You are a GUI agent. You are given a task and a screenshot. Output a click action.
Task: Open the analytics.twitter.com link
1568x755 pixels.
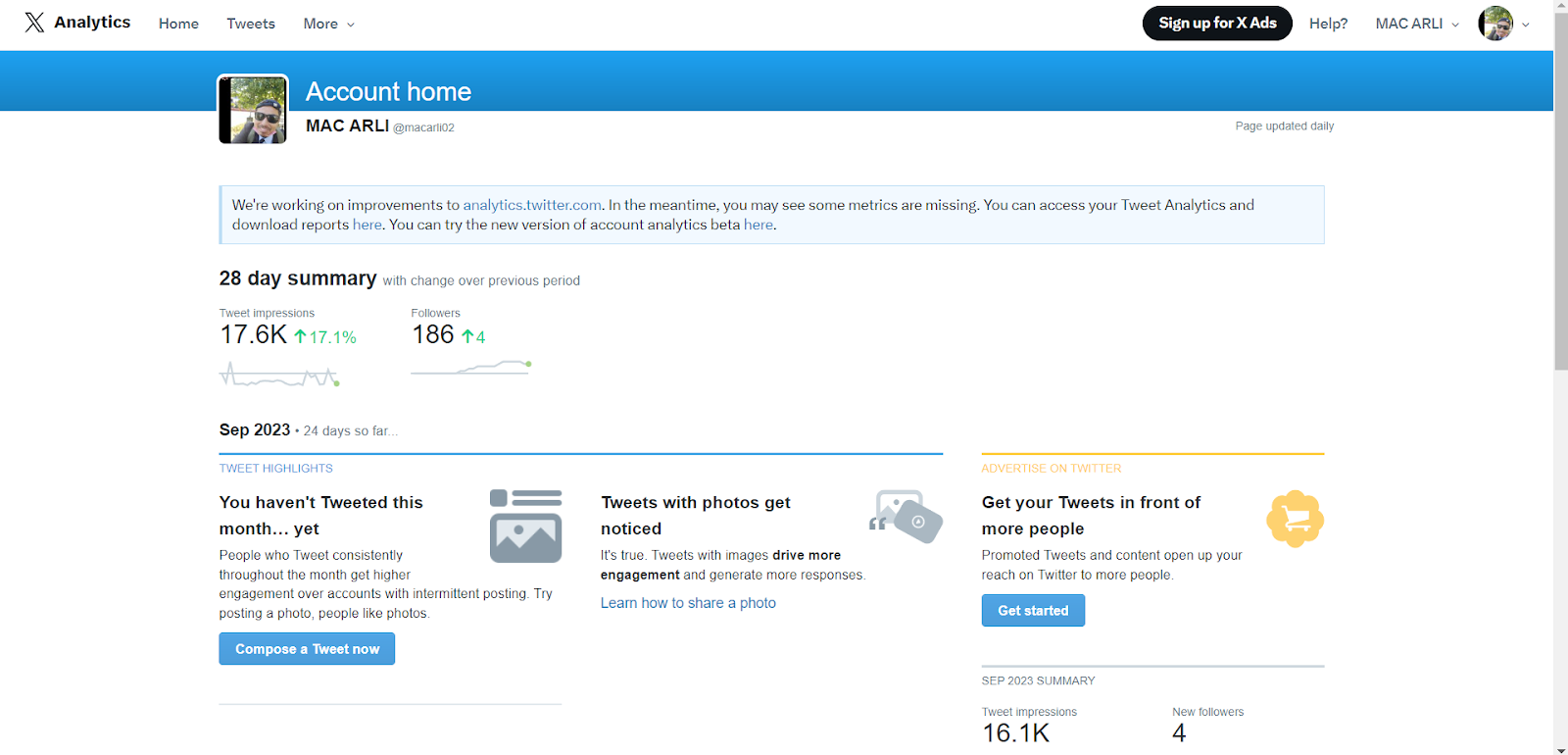pos(532,205)
